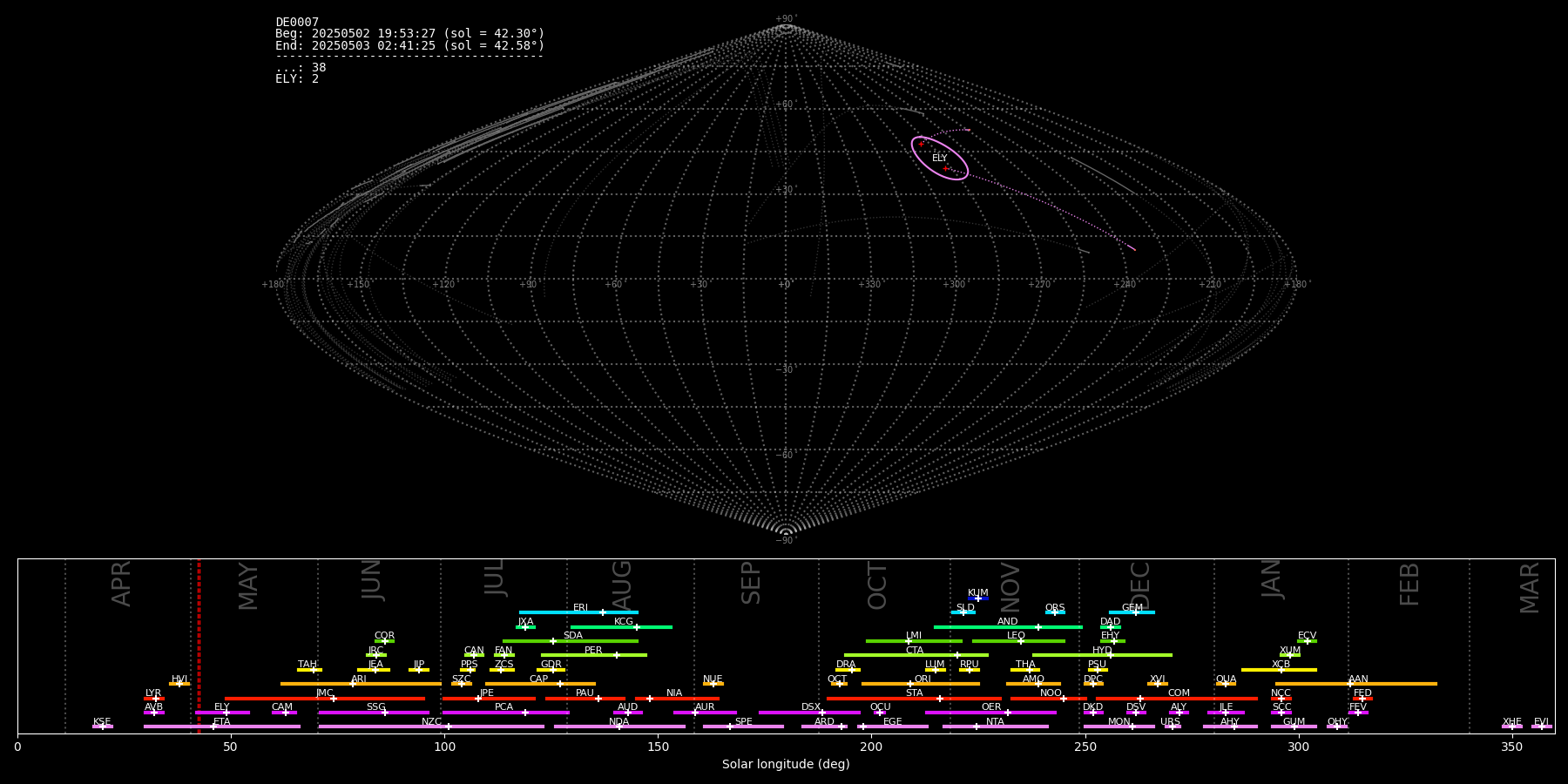1568x784 pixels.
Task: Select the SPE shower bar
Action: point(743,727)
